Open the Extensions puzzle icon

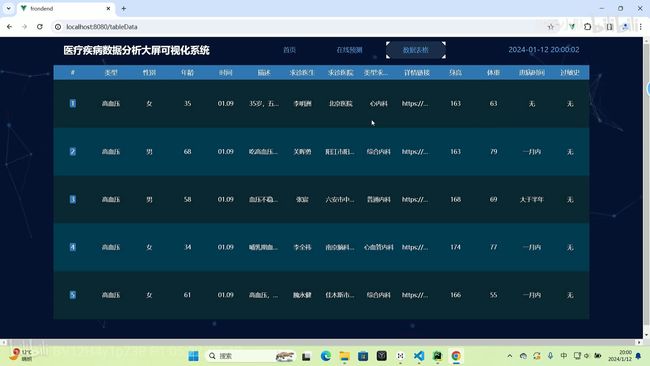point(587,27)
